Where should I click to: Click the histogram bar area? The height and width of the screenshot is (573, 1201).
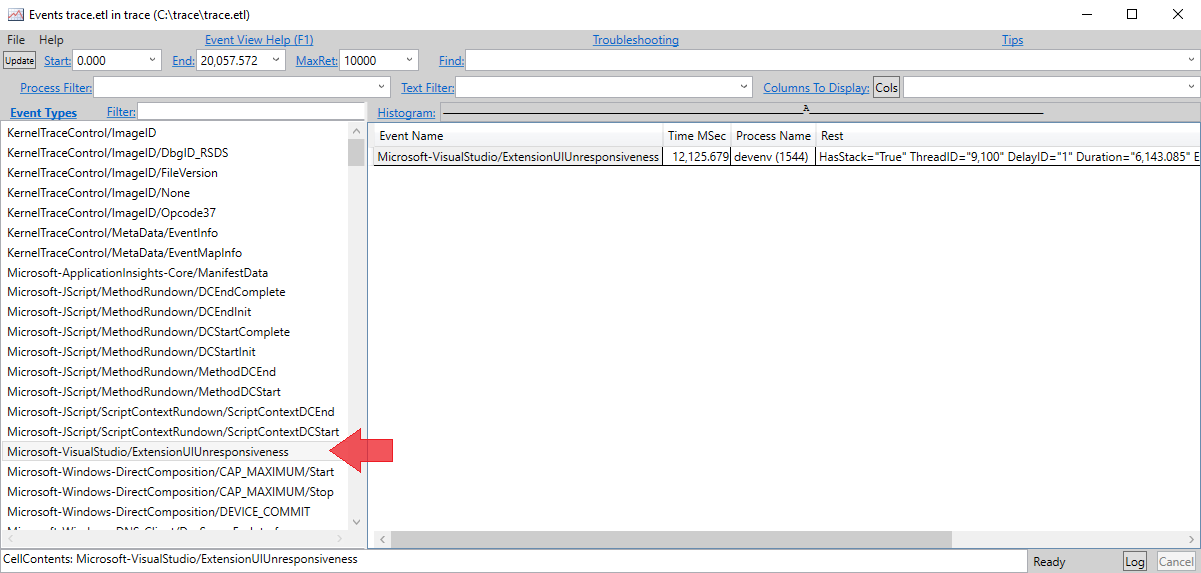[x=818, y=112]
